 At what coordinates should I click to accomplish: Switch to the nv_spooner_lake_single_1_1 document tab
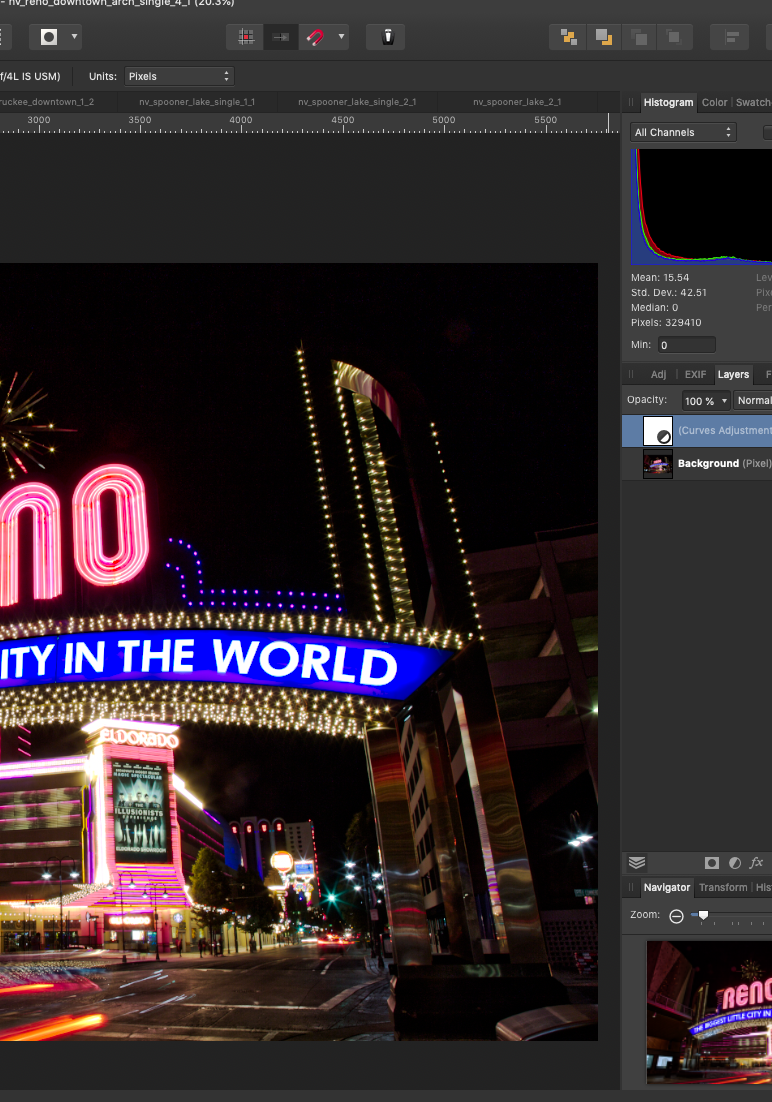pyautogui.click(x=197, y=102)
